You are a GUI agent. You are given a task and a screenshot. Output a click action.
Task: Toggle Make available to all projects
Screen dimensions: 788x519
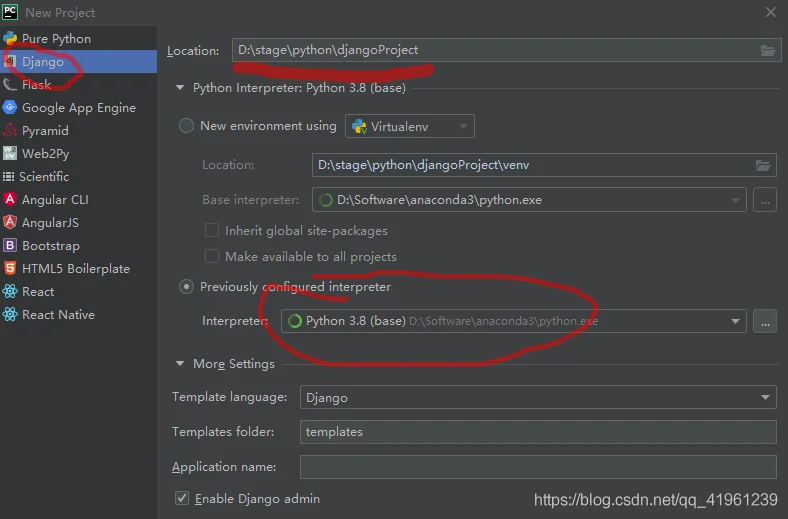(x=212, y=256)
